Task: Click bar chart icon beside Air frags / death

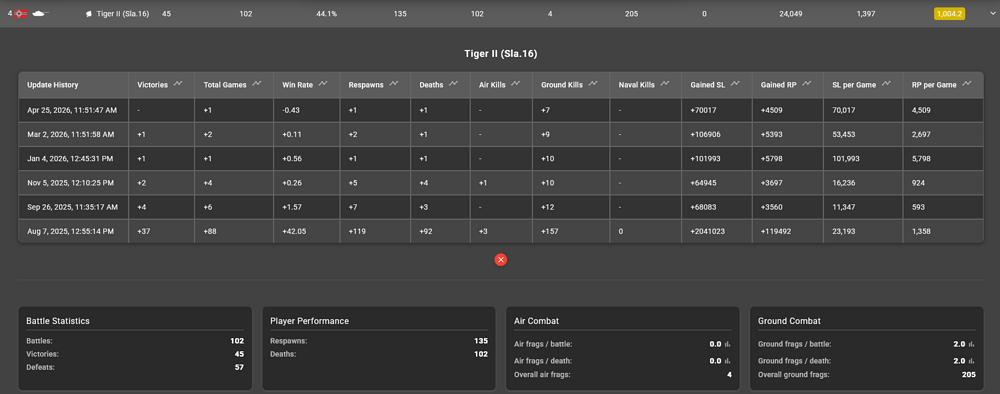Action: tap(728, 361)
